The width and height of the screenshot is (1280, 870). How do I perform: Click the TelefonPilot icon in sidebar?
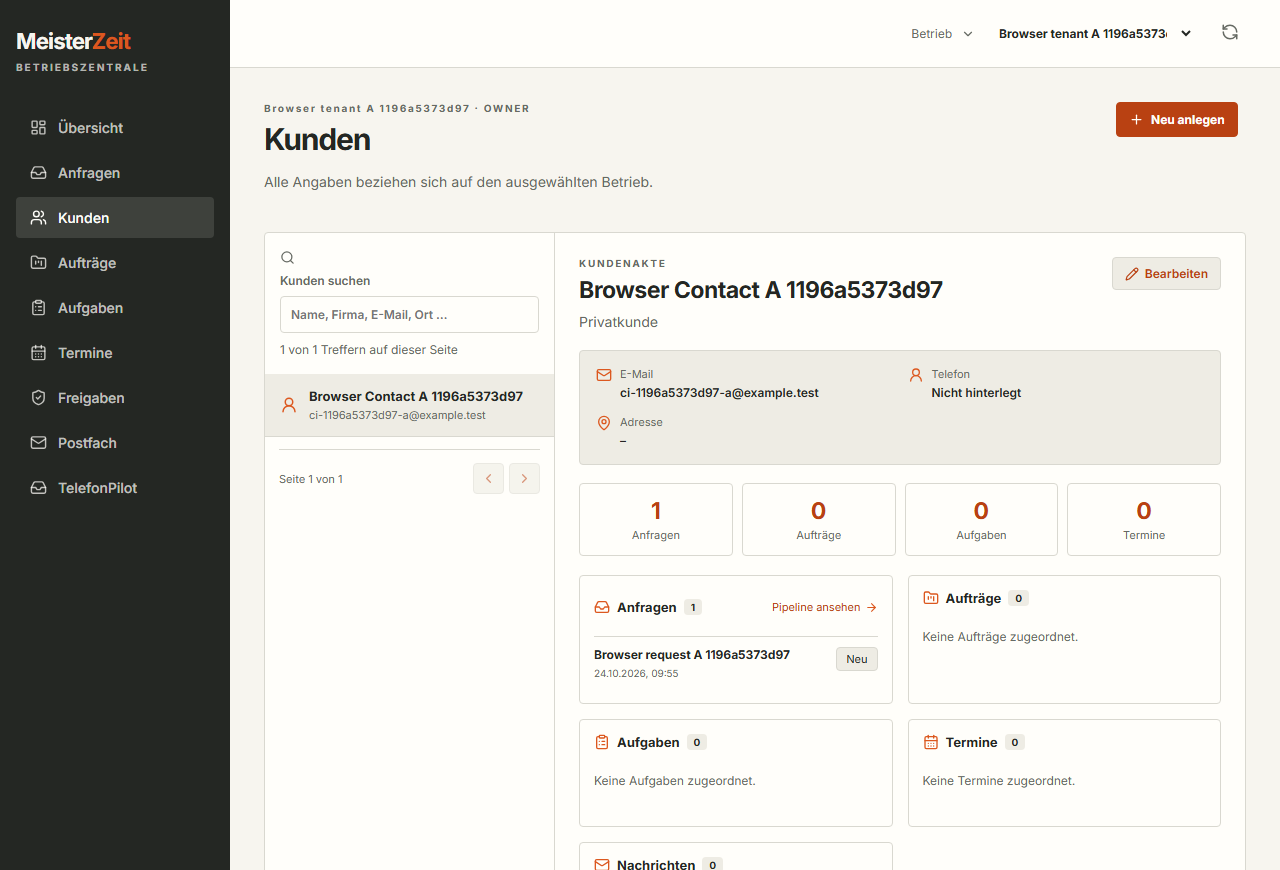tap(39, 488)
